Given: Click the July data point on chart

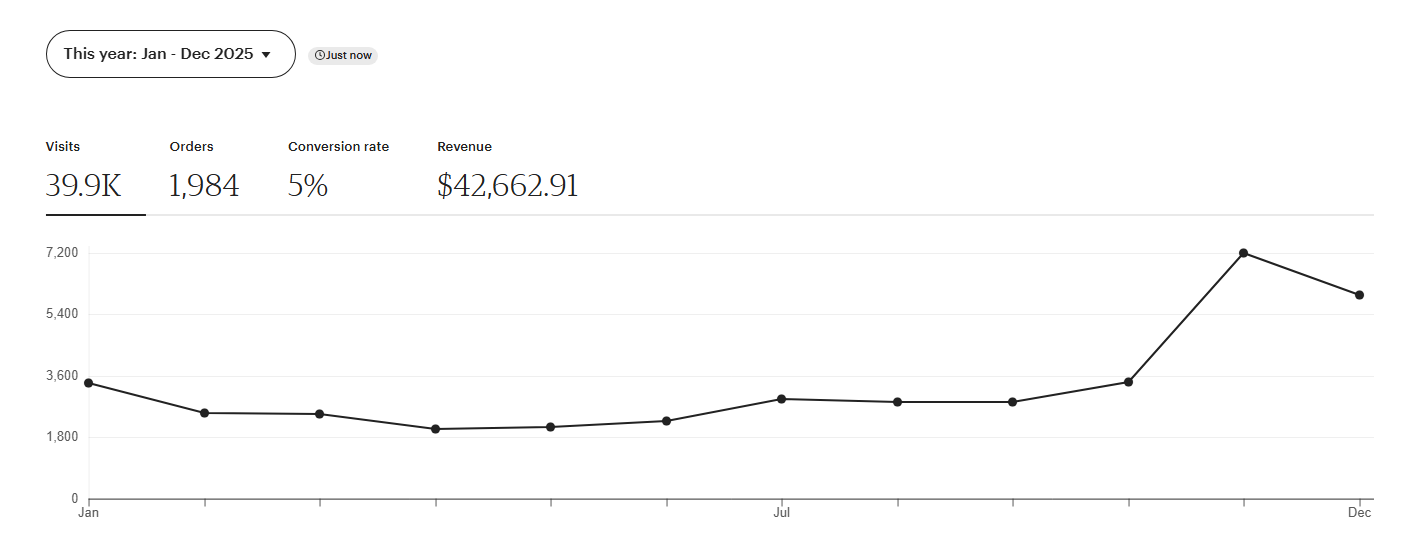Looking at the screenshot, I should [x=781, y=399].
